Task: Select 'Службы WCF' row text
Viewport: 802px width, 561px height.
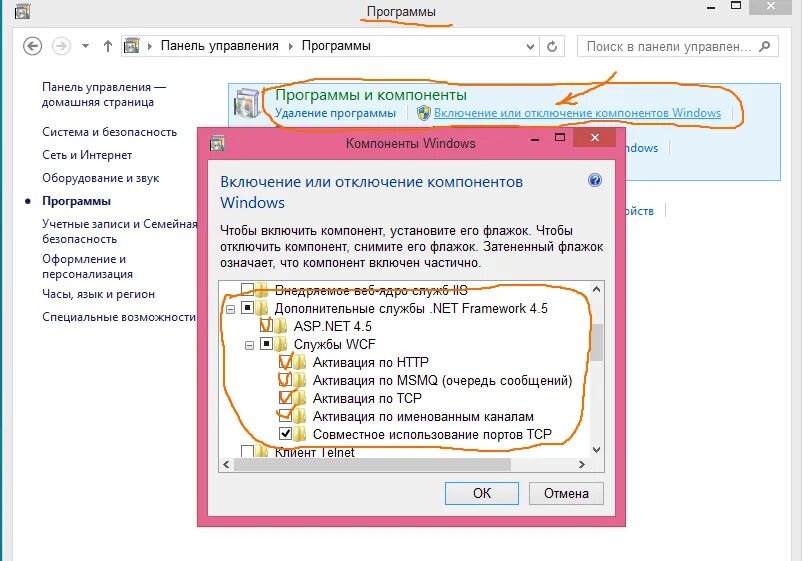Action: [335, 344]
